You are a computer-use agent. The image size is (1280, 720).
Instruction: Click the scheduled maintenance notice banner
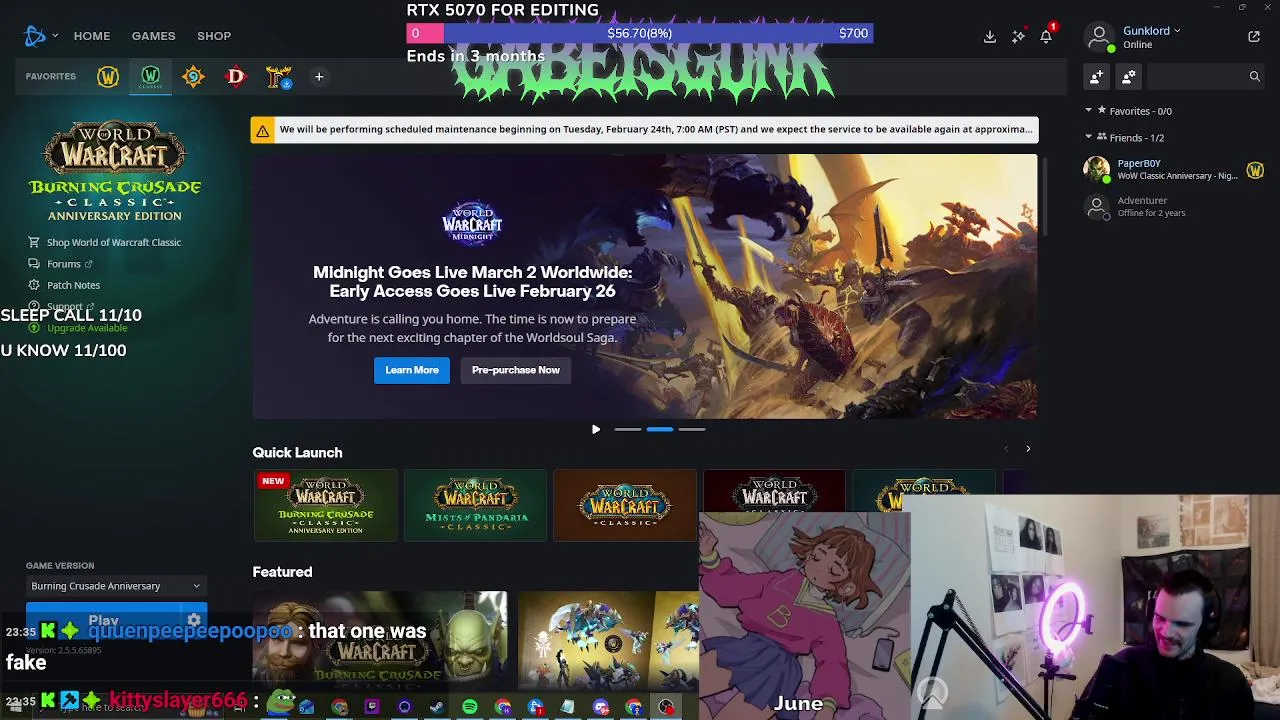pos(645,130)
